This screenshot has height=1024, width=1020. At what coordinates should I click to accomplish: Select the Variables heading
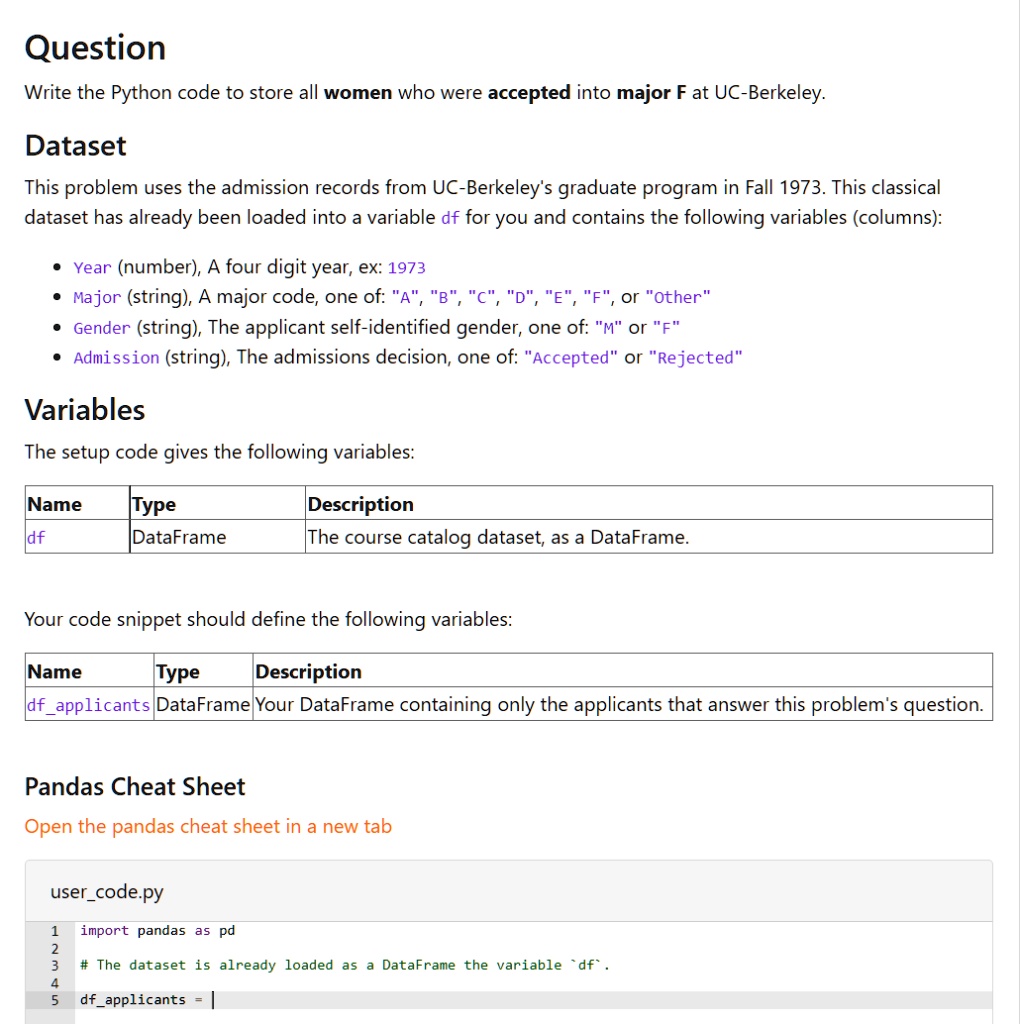85,410
